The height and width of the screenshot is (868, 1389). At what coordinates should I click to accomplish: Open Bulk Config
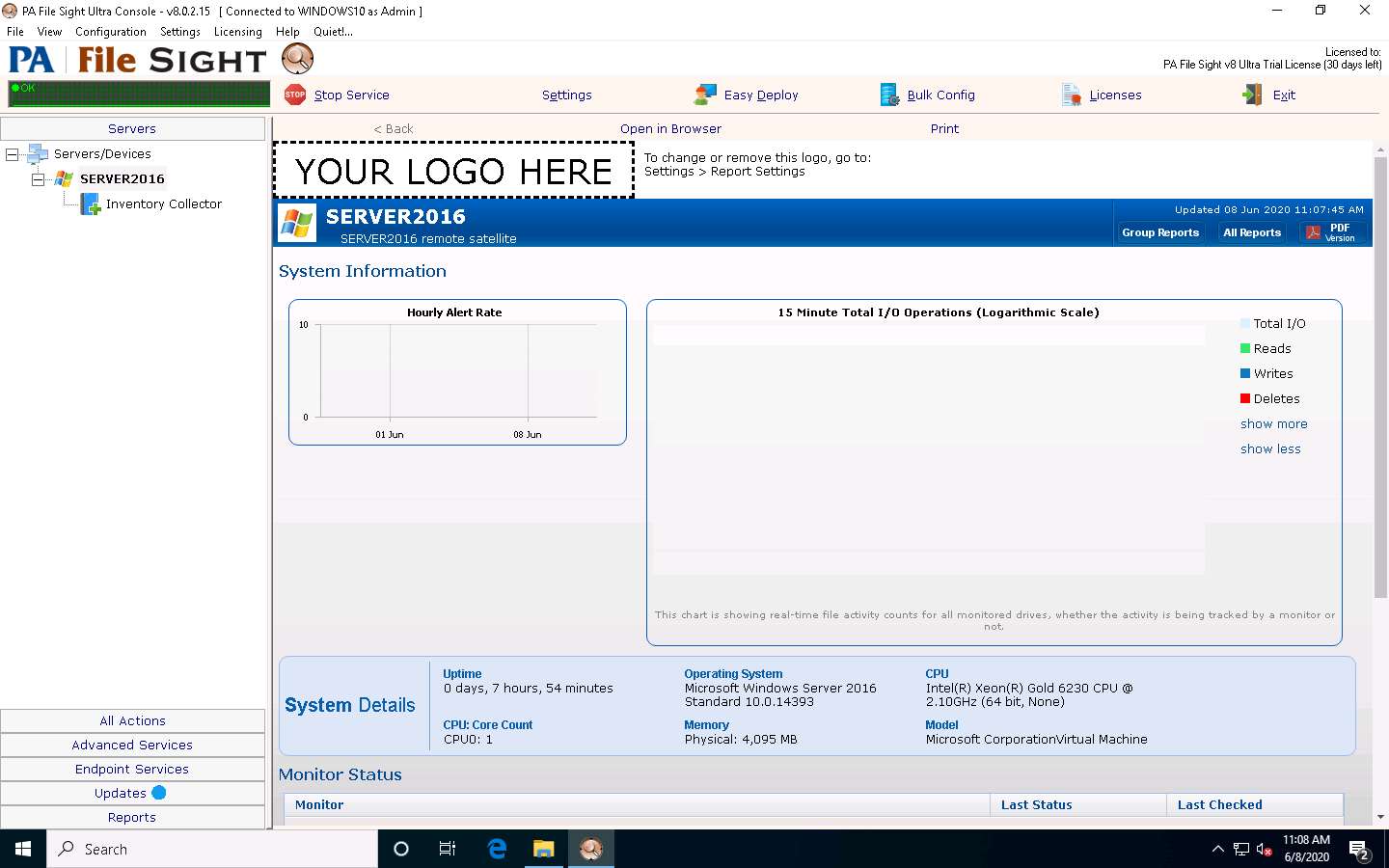point(941,95)
